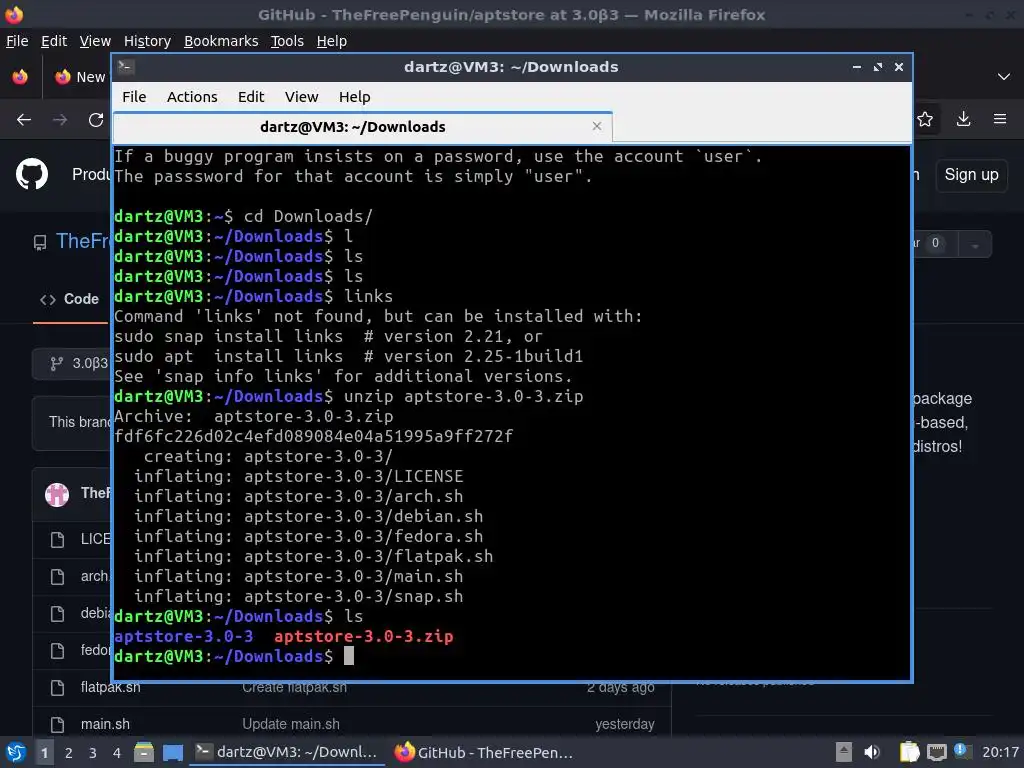1024x768 pixels.
Task: Click GitHub octocat logo
Action: [32, 174]
